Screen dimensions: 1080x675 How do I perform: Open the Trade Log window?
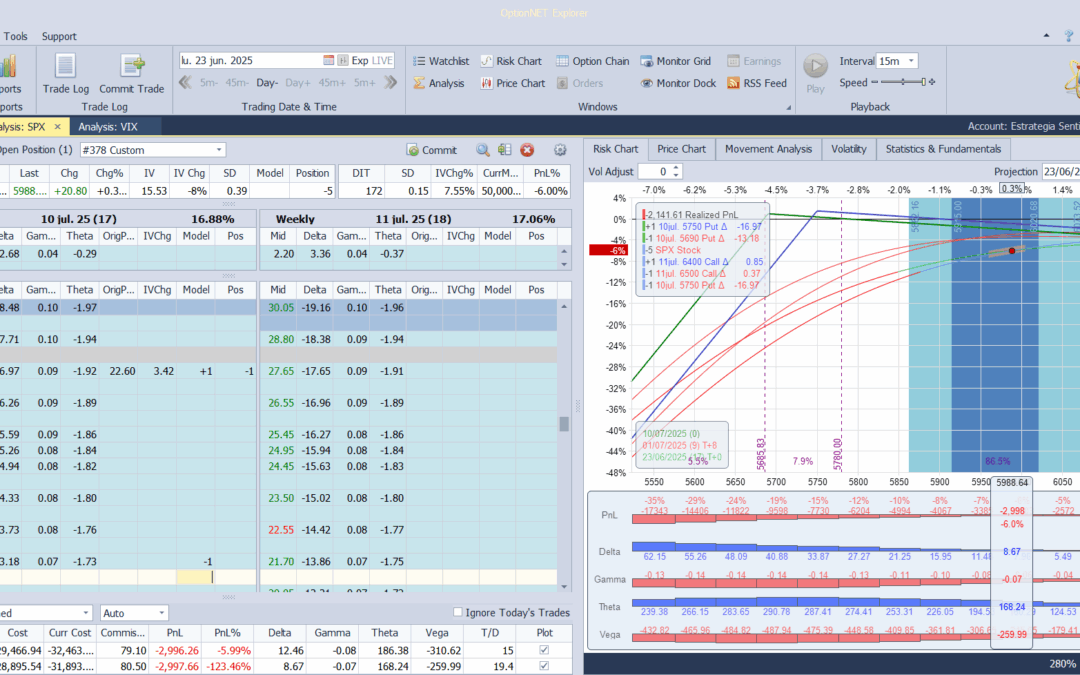click(x=65, y=74)
